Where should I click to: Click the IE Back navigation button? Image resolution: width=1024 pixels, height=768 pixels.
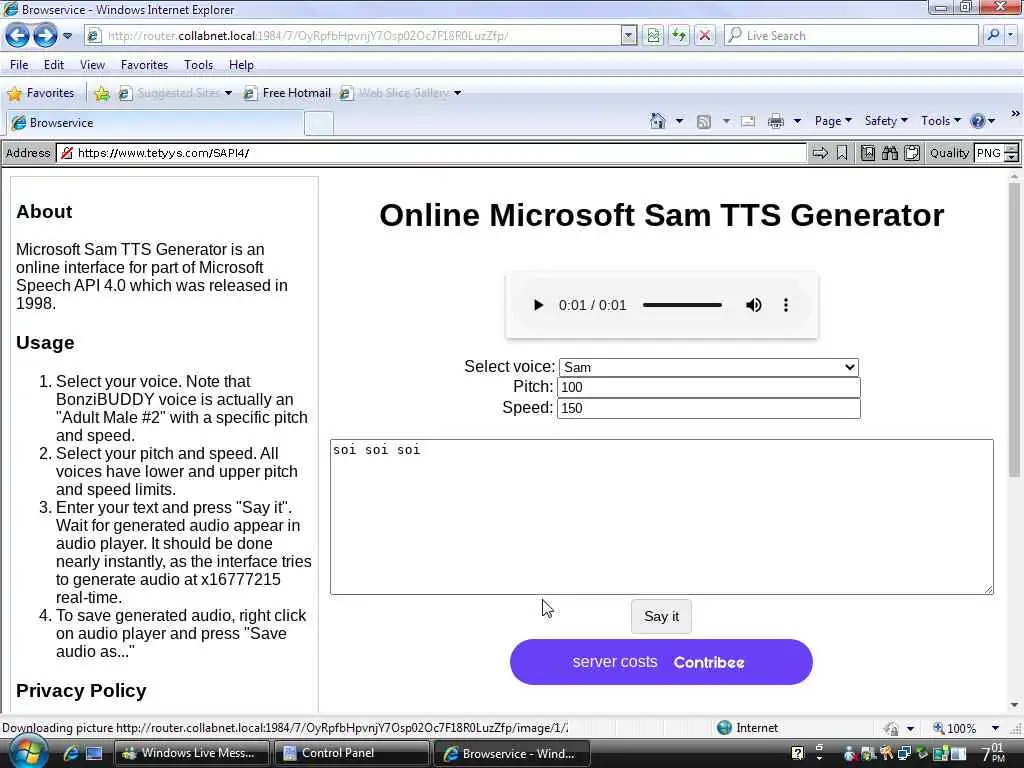pos(18,35)
